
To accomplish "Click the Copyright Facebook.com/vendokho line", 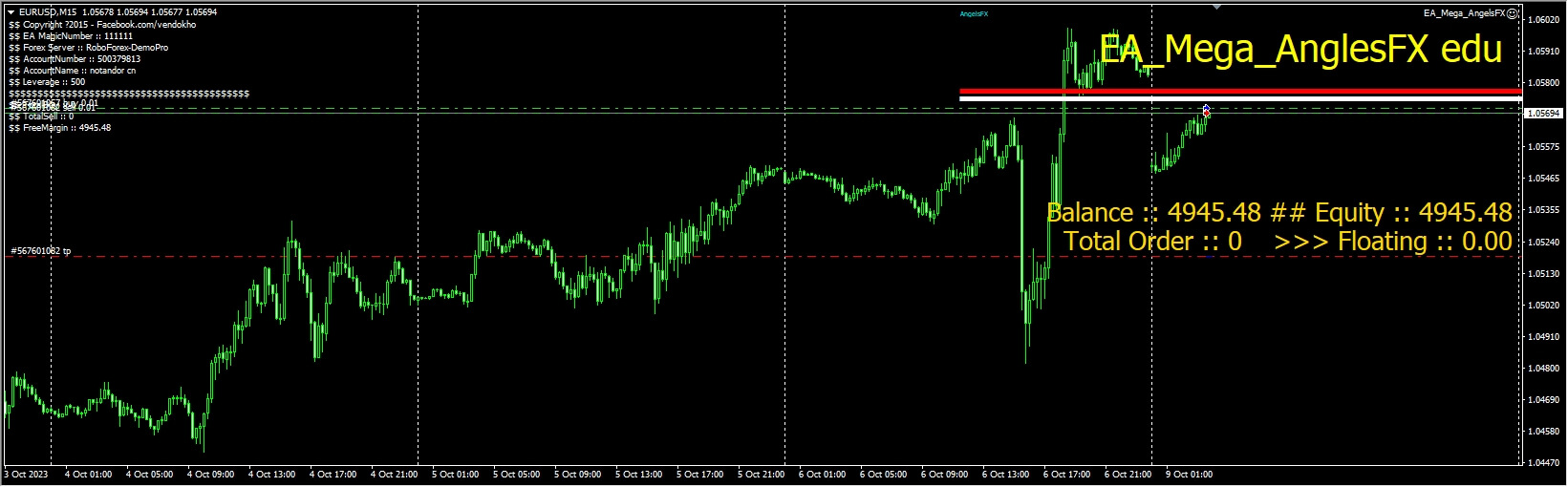I will pos(102,25).
